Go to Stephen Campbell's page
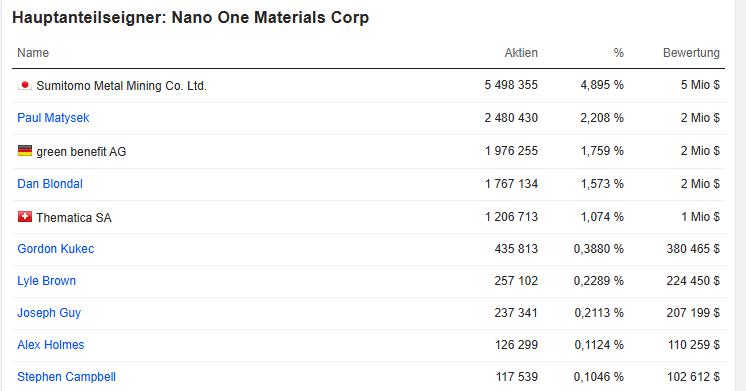The height and width of the screenshot is (391, 746). point(67,377)
